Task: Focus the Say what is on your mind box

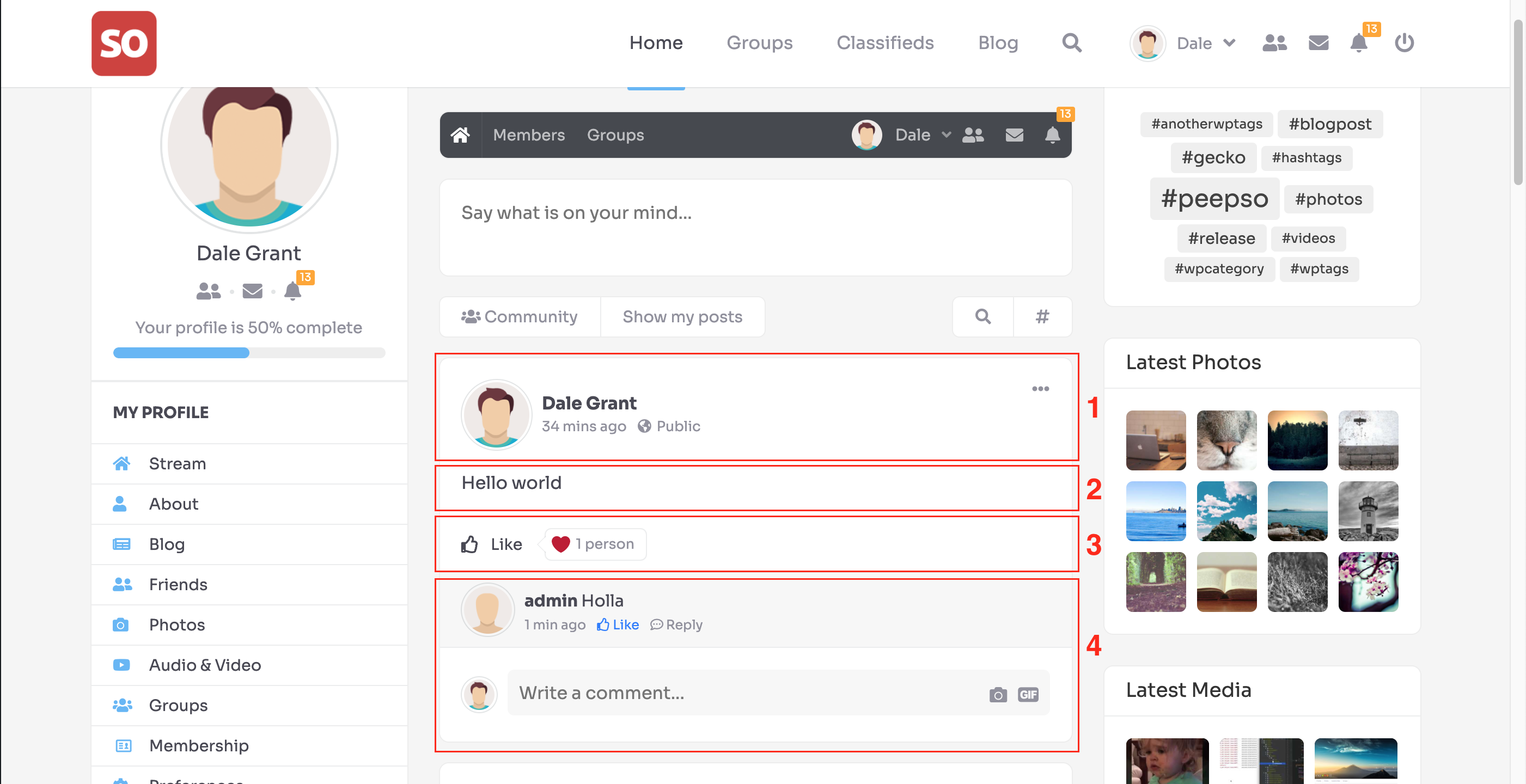Action: tap(755, 228)
